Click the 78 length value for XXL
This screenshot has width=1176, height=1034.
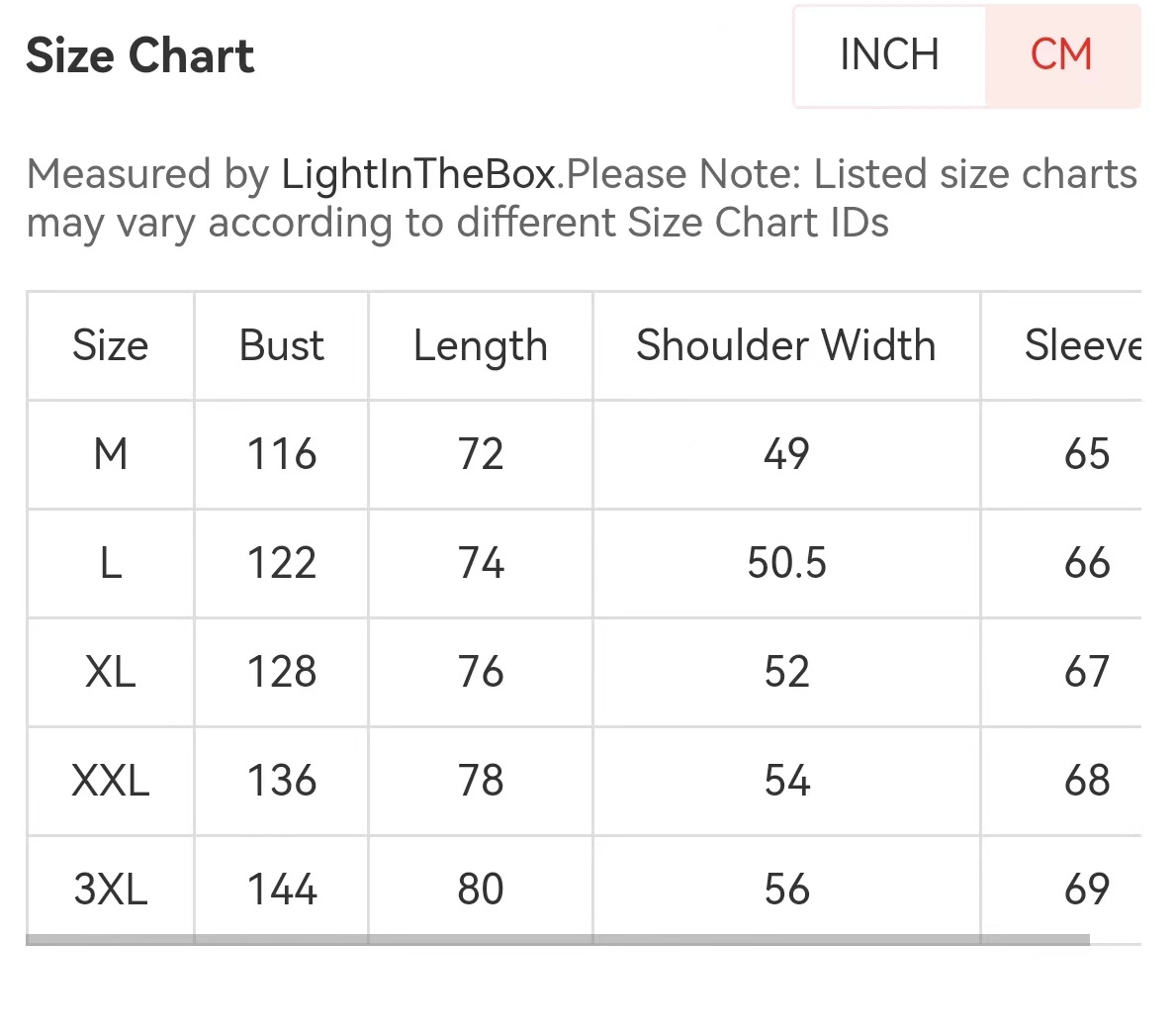[x=481, y=781]
